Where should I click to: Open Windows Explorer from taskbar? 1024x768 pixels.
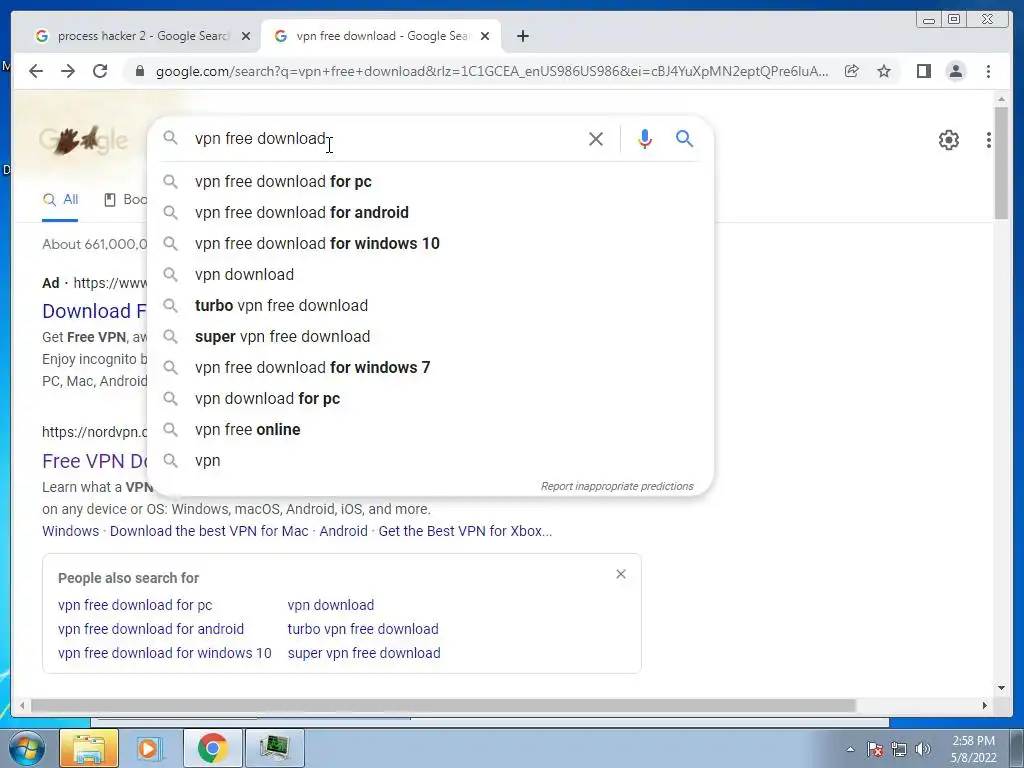pos(89,748)
